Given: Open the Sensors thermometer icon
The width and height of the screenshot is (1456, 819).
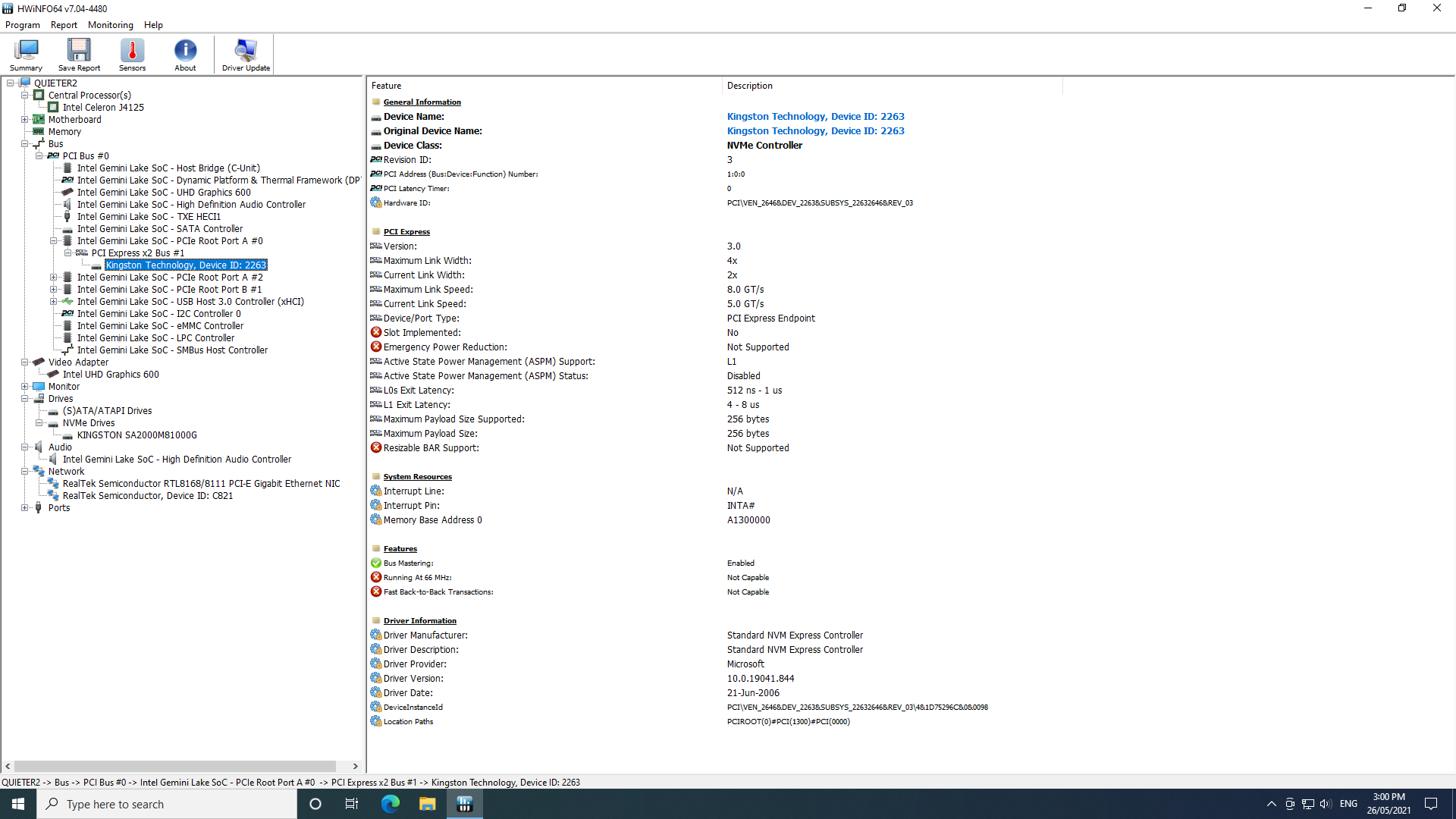Looking at the screenshot, I should point(132,55).
